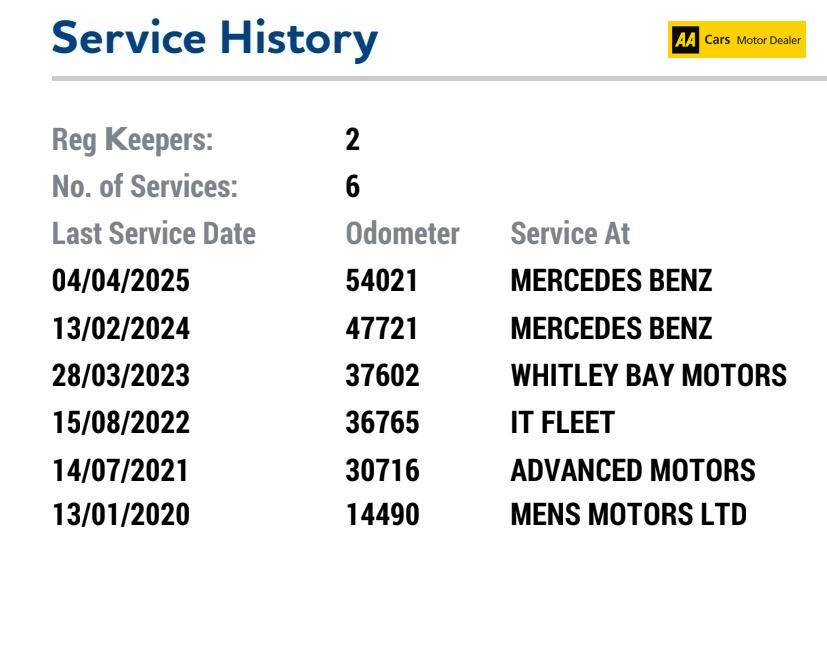Viewport: 827px width, 667px height.
Task: Click the AA Cars Motor Dealer logo
Action: click(x=737, y=40)
